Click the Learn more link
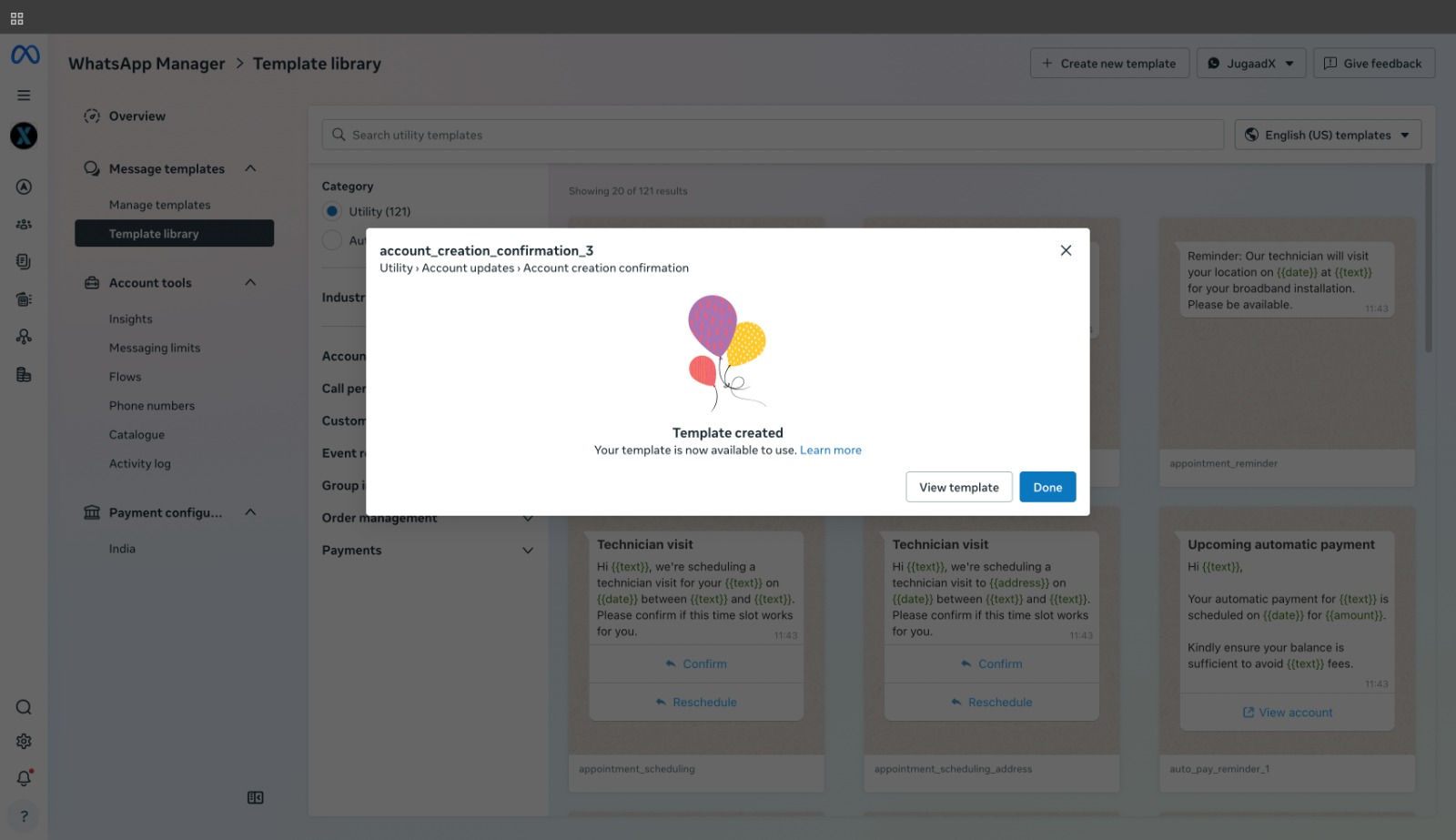This screenshot has height=840, width=1456. (830, 450)
